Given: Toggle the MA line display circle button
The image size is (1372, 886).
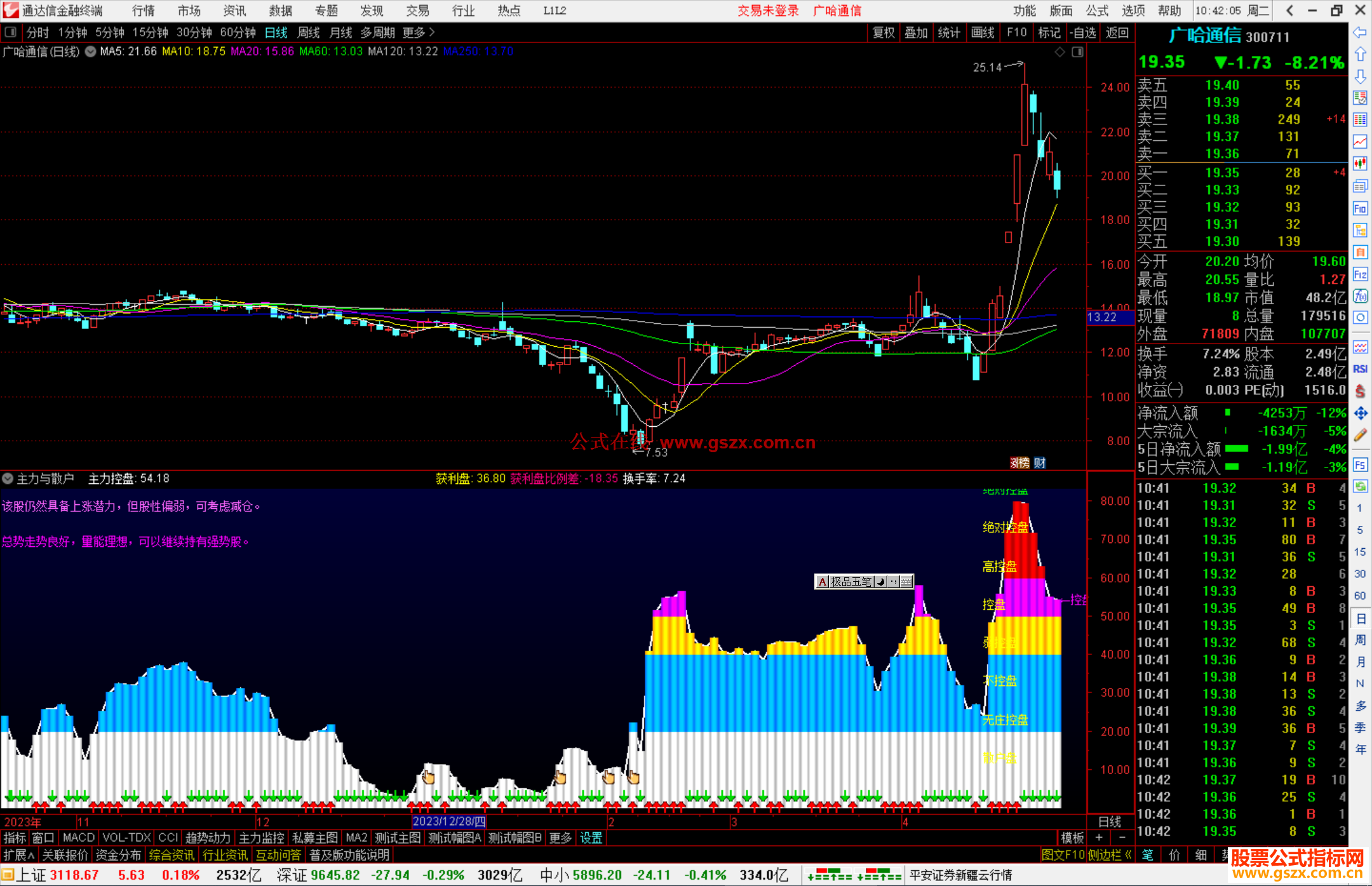Looking at the screenshot, I should [x=90, y=51].
